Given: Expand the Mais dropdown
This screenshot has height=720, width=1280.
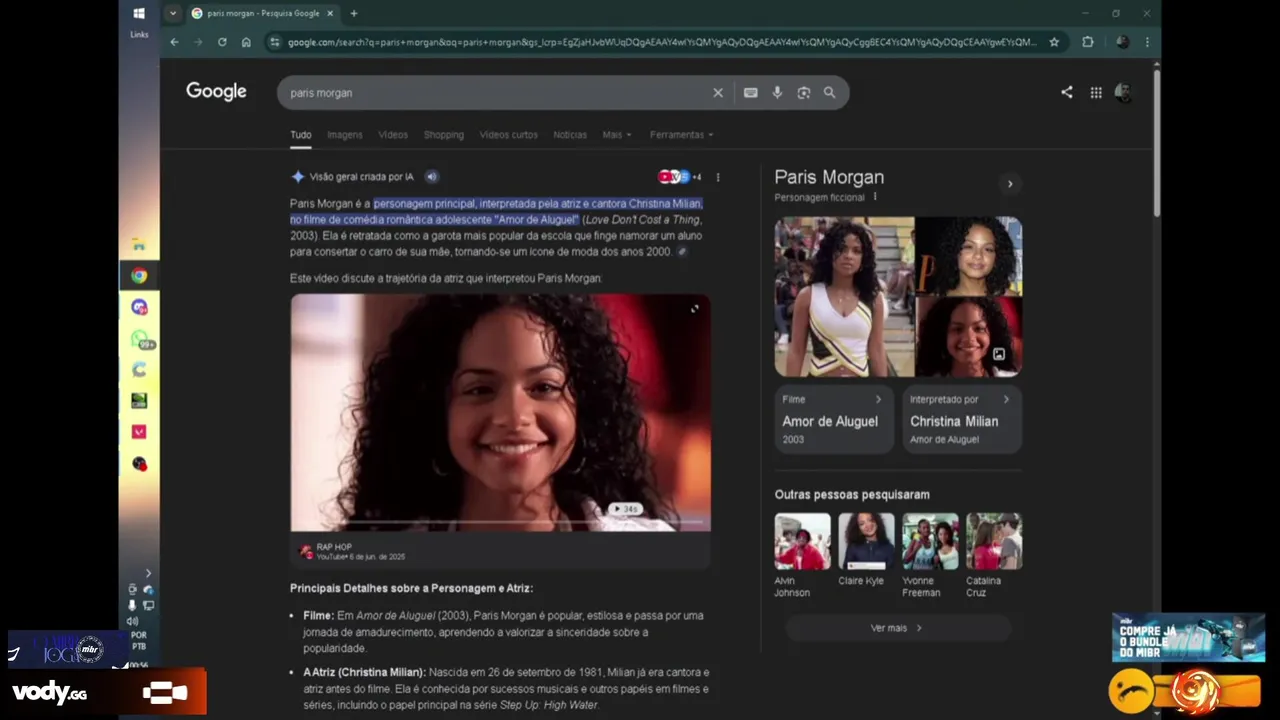Looking at the screenshot, I should click(x=616, y=135).
